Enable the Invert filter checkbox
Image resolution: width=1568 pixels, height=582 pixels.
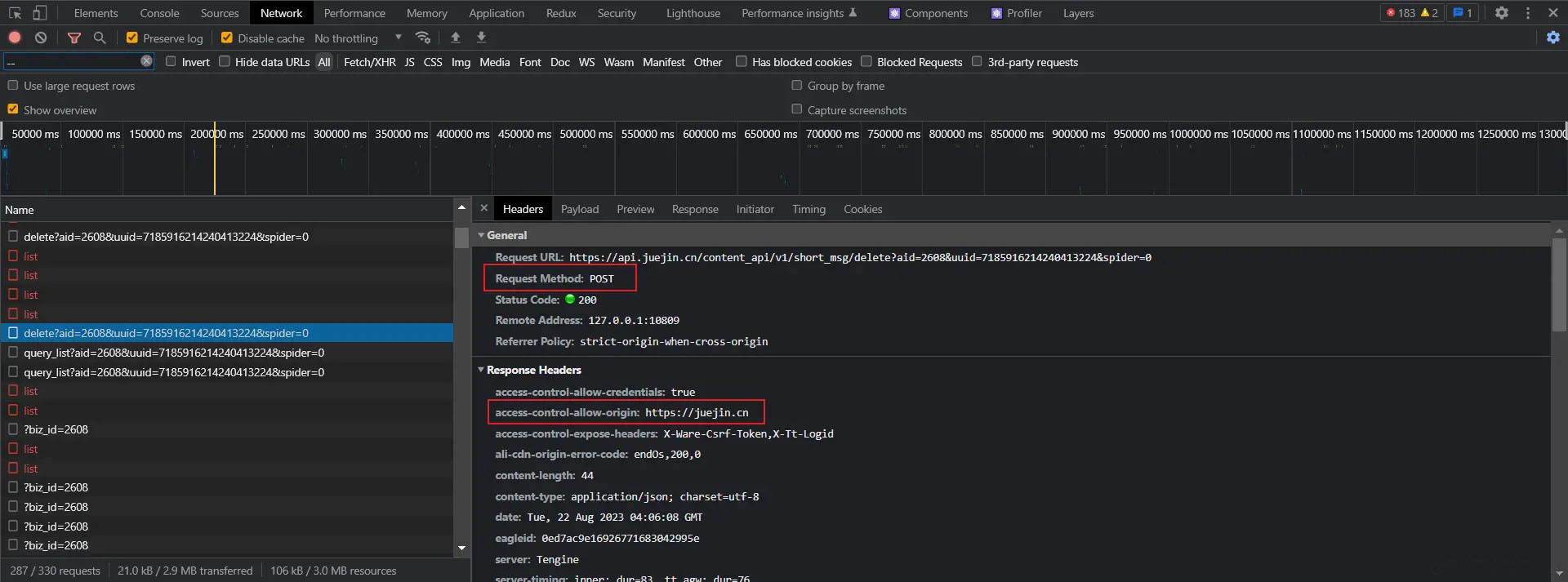pos(171,62)
